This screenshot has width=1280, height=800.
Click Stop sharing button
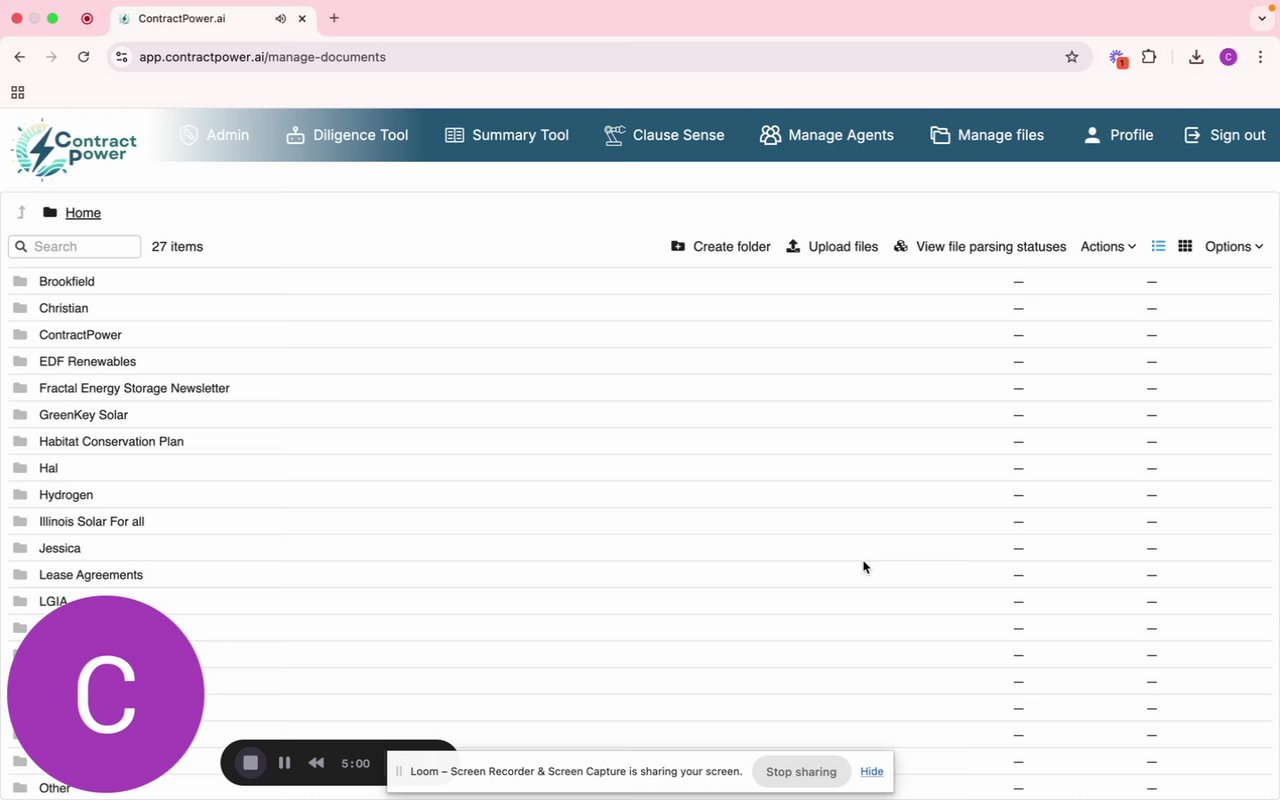tap(801, 772)
